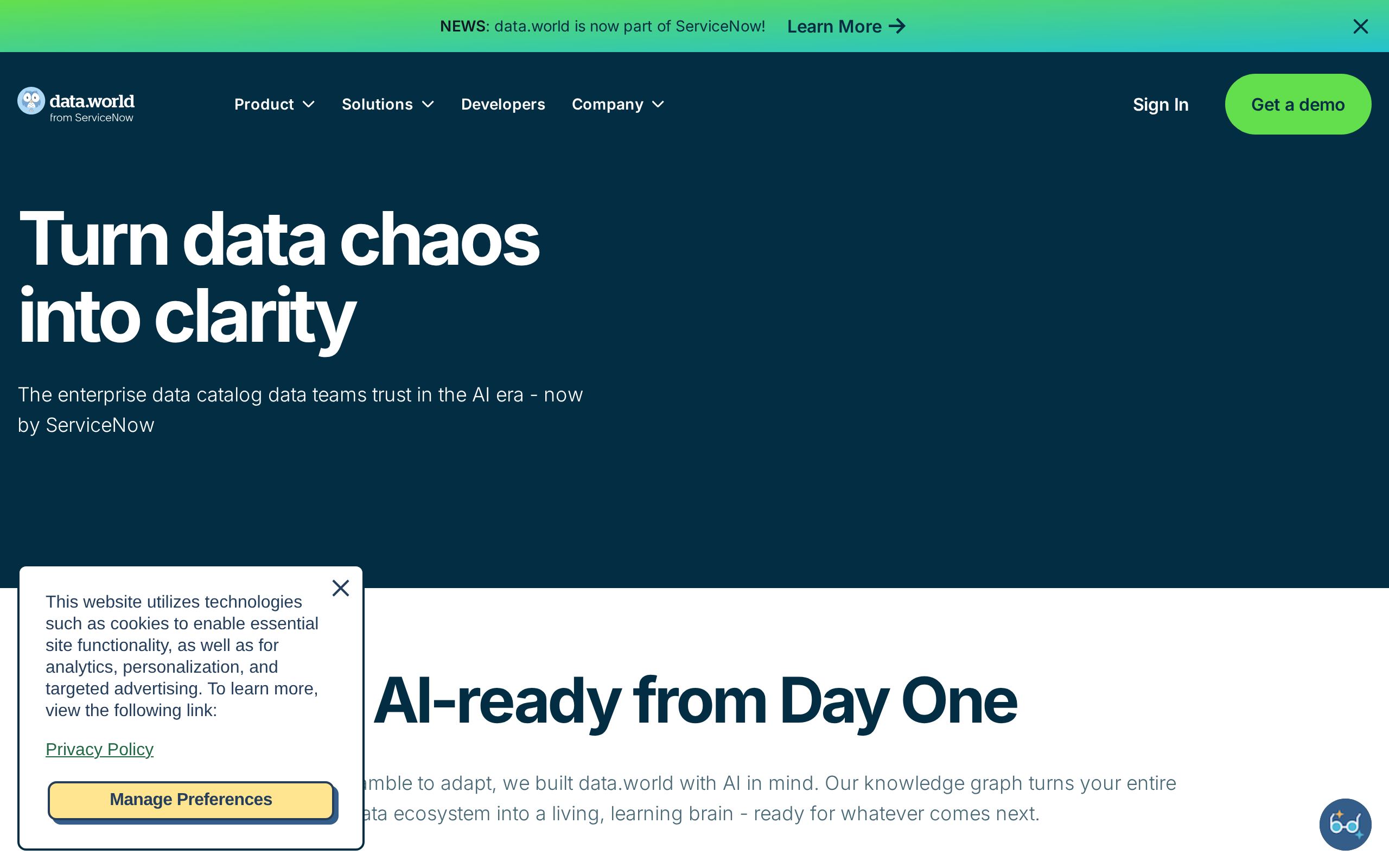
Task: Open the Company dropdown menu
Action: (617, 105)
